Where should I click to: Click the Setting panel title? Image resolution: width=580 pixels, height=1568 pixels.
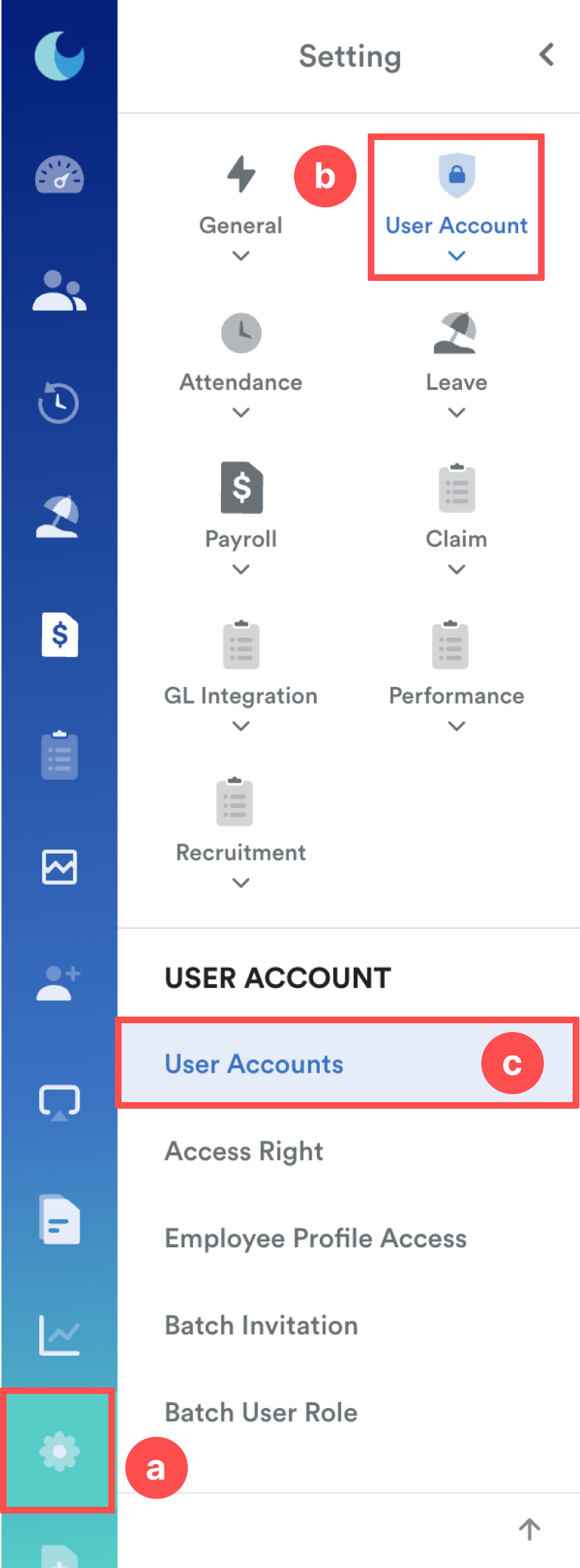[350, 57]
